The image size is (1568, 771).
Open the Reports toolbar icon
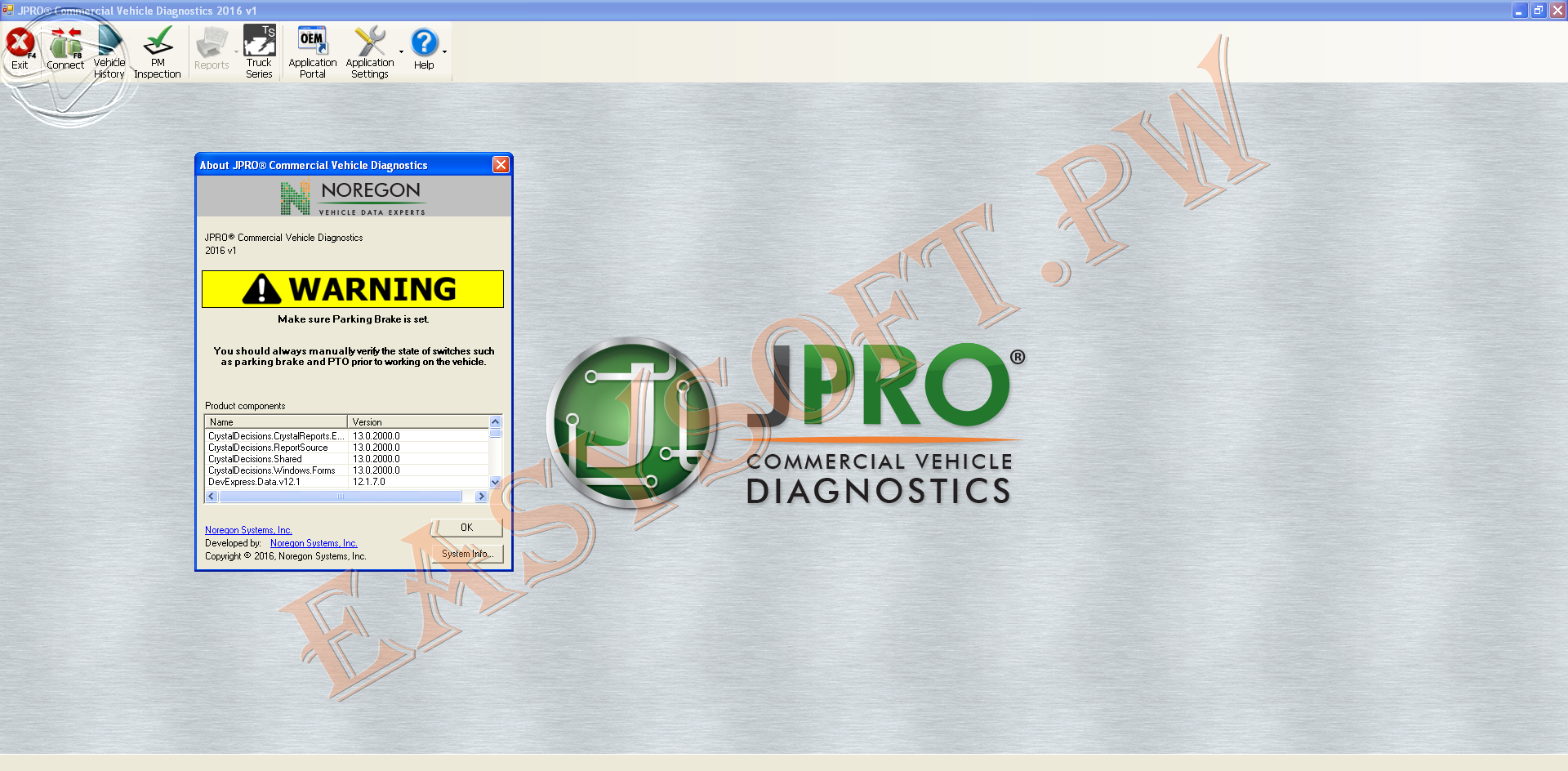tap(212, 49)
